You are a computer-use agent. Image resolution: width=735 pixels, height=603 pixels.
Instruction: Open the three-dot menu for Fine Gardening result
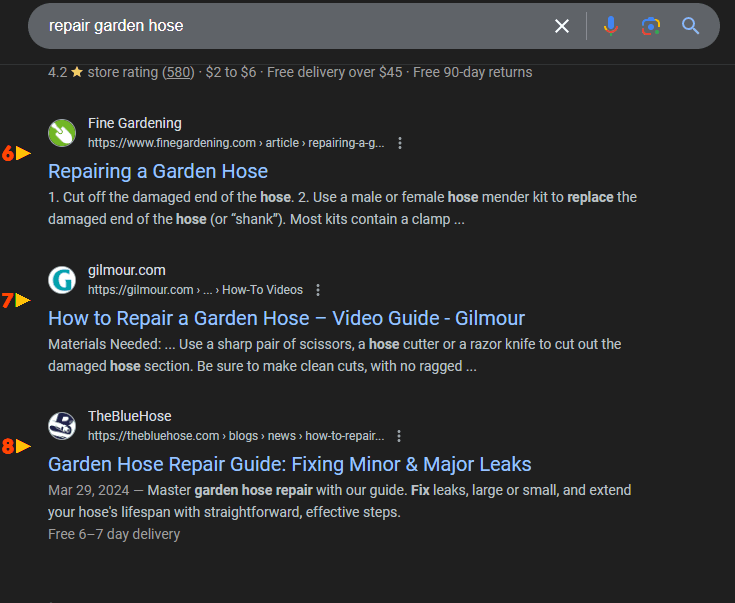[400, 143]
